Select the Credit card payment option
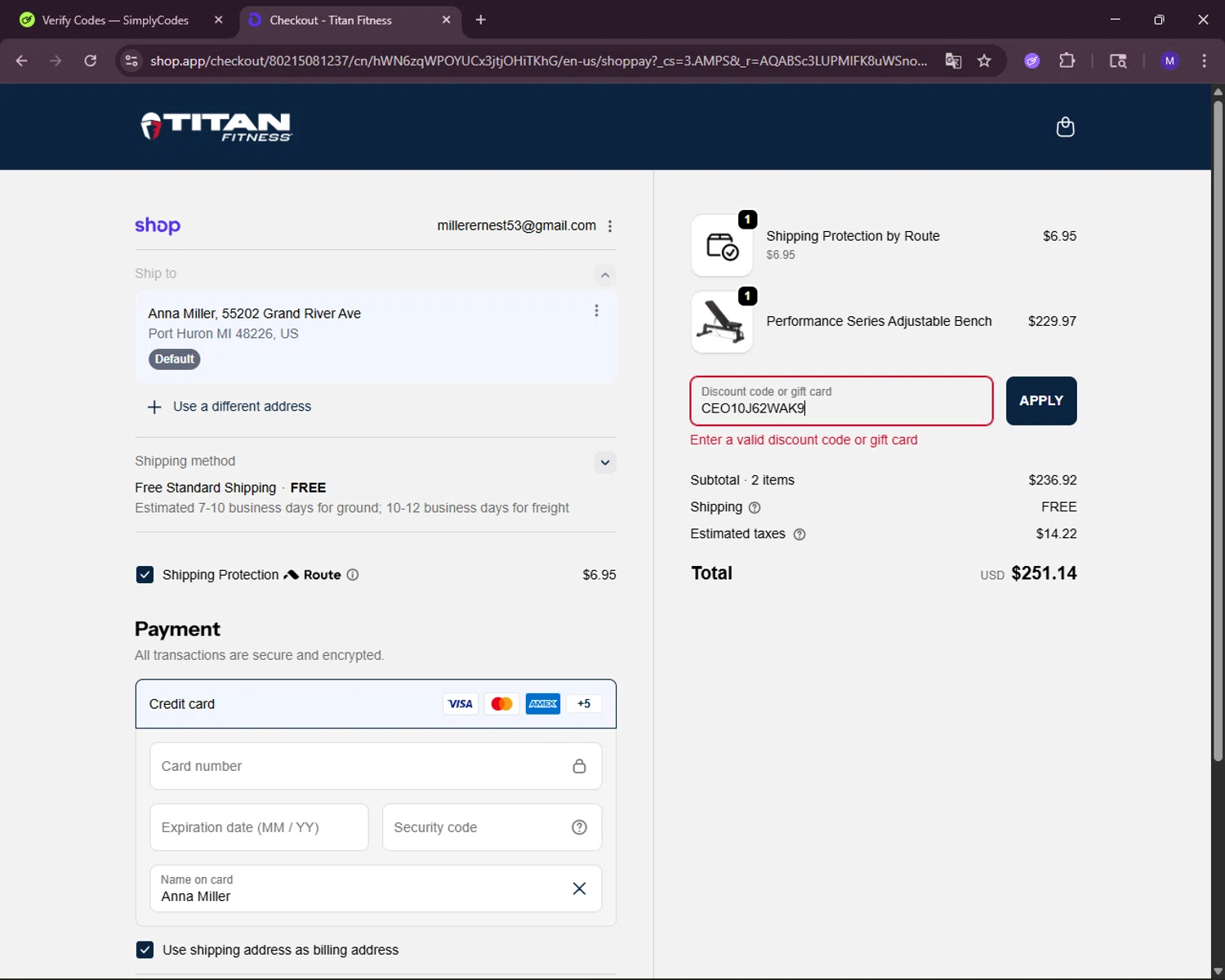The height and width of the screenshot is (980, 1225). pos(376,704)
